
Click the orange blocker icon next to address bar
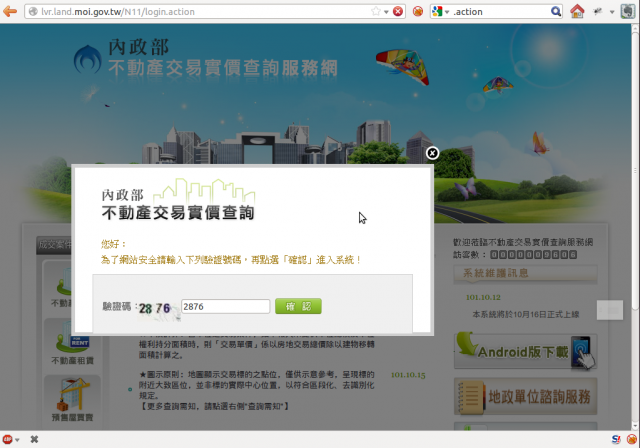tap(418, 11)
